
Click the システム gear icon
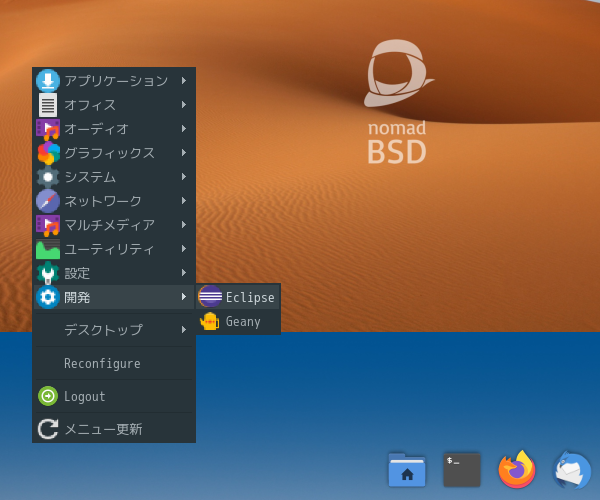[48, 177]
